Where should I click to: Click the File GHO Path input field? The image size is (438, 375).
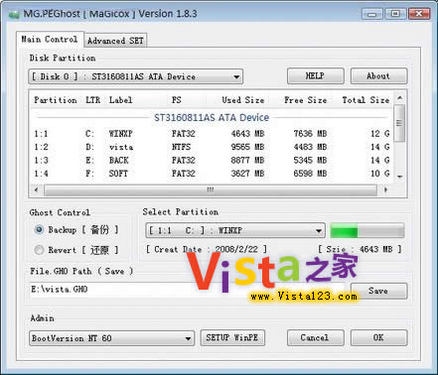[188, 289]
